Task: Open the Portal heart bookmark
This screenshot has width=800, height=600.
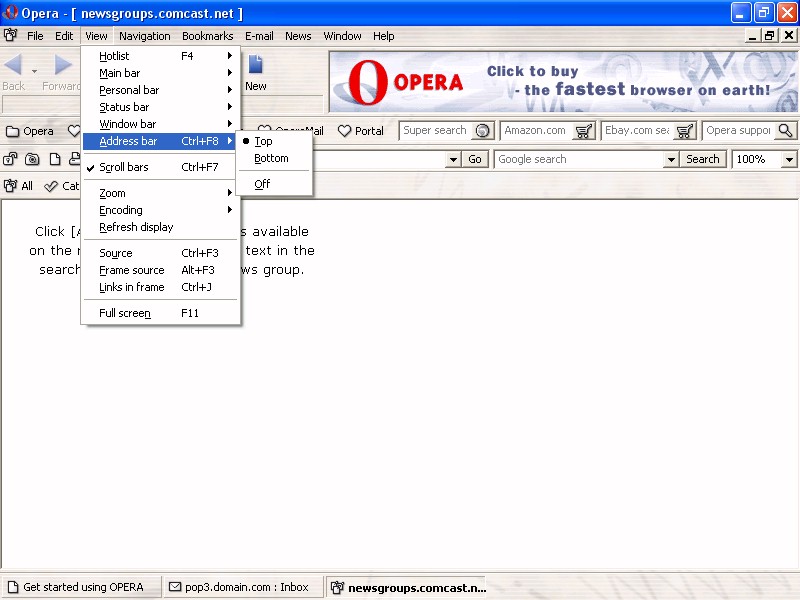Action: [361, 131]
